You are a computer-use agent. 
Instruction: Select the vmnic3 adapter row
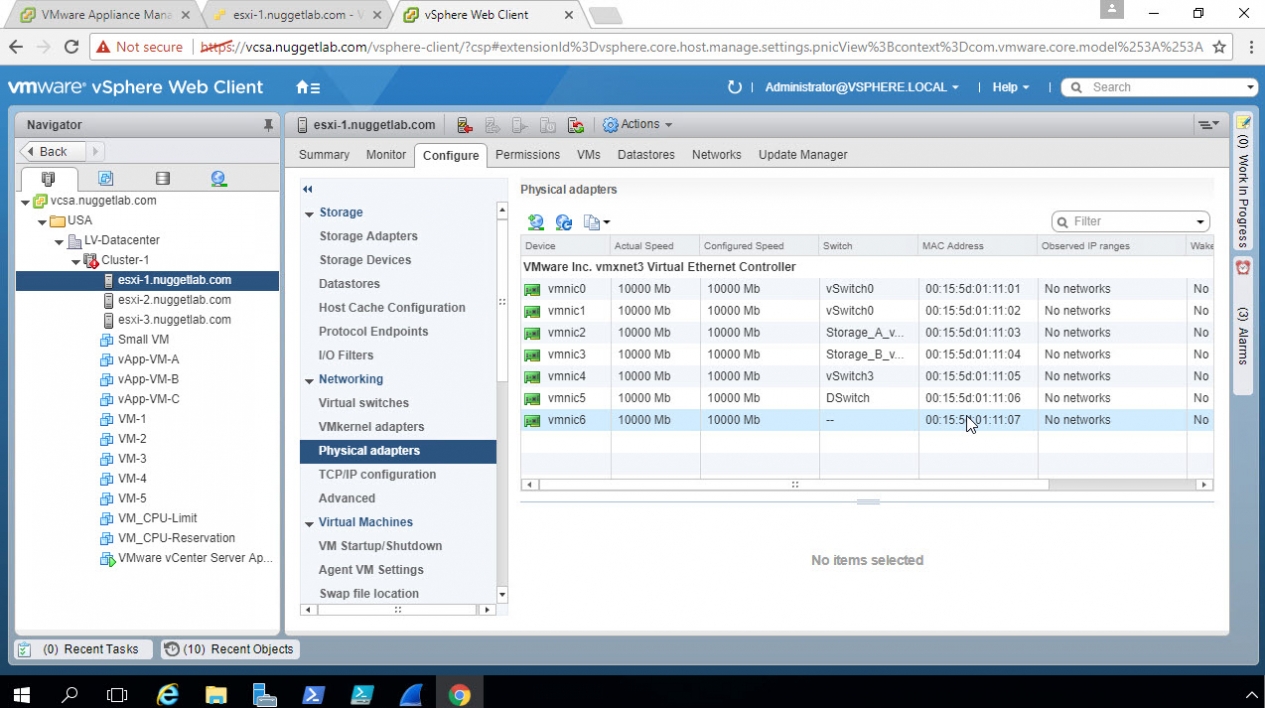click(x=566, y=354)
